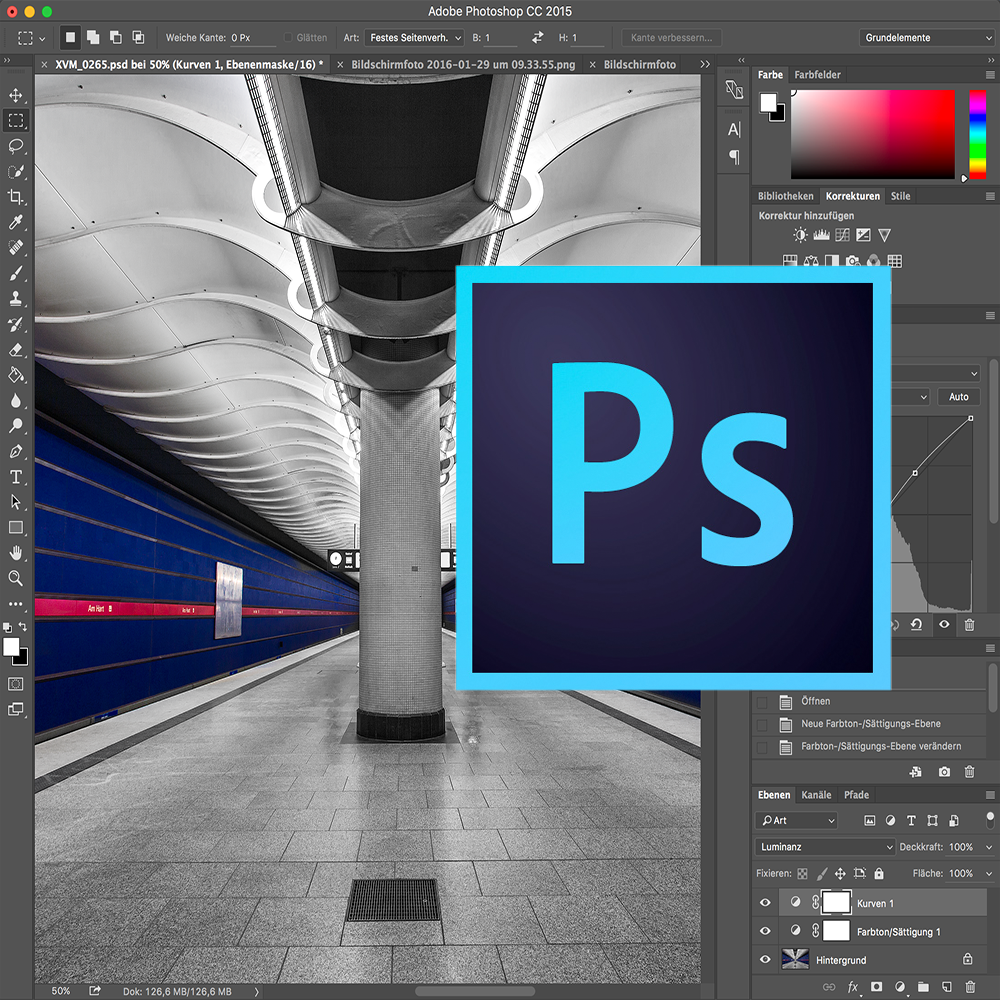Select the Crop tool
Screen dimensions: 1000x1000
click(15, 196)
